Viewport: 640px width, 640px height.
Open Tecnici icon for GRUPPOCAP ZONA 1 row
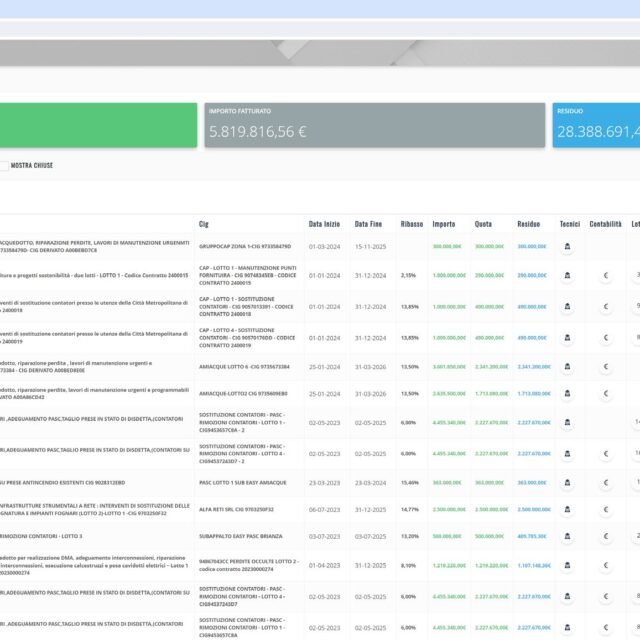(567, 246)
